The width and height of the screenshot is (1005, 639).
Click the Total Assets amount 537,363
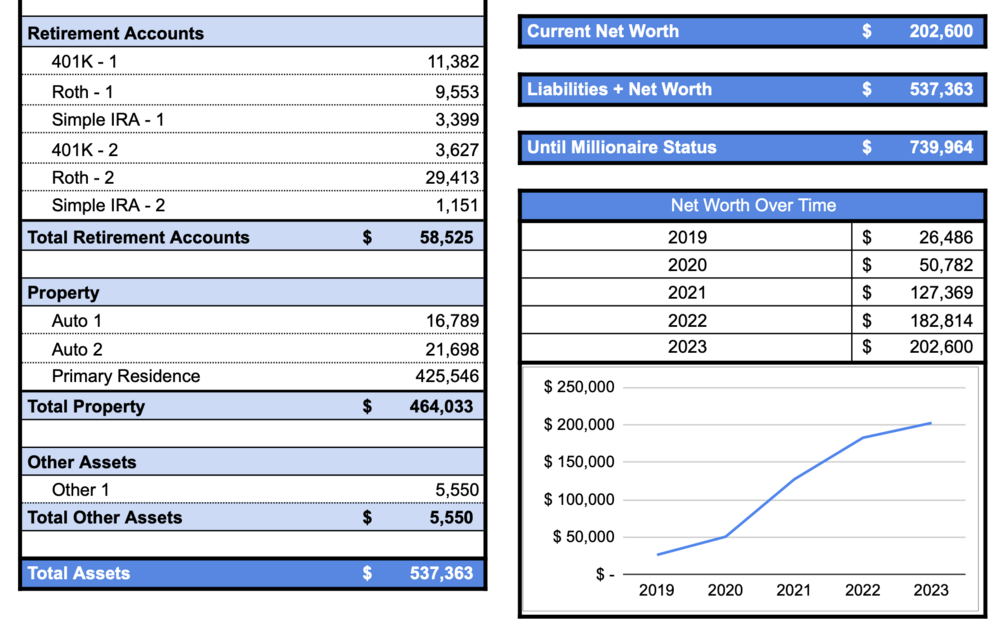pos(441,573)
